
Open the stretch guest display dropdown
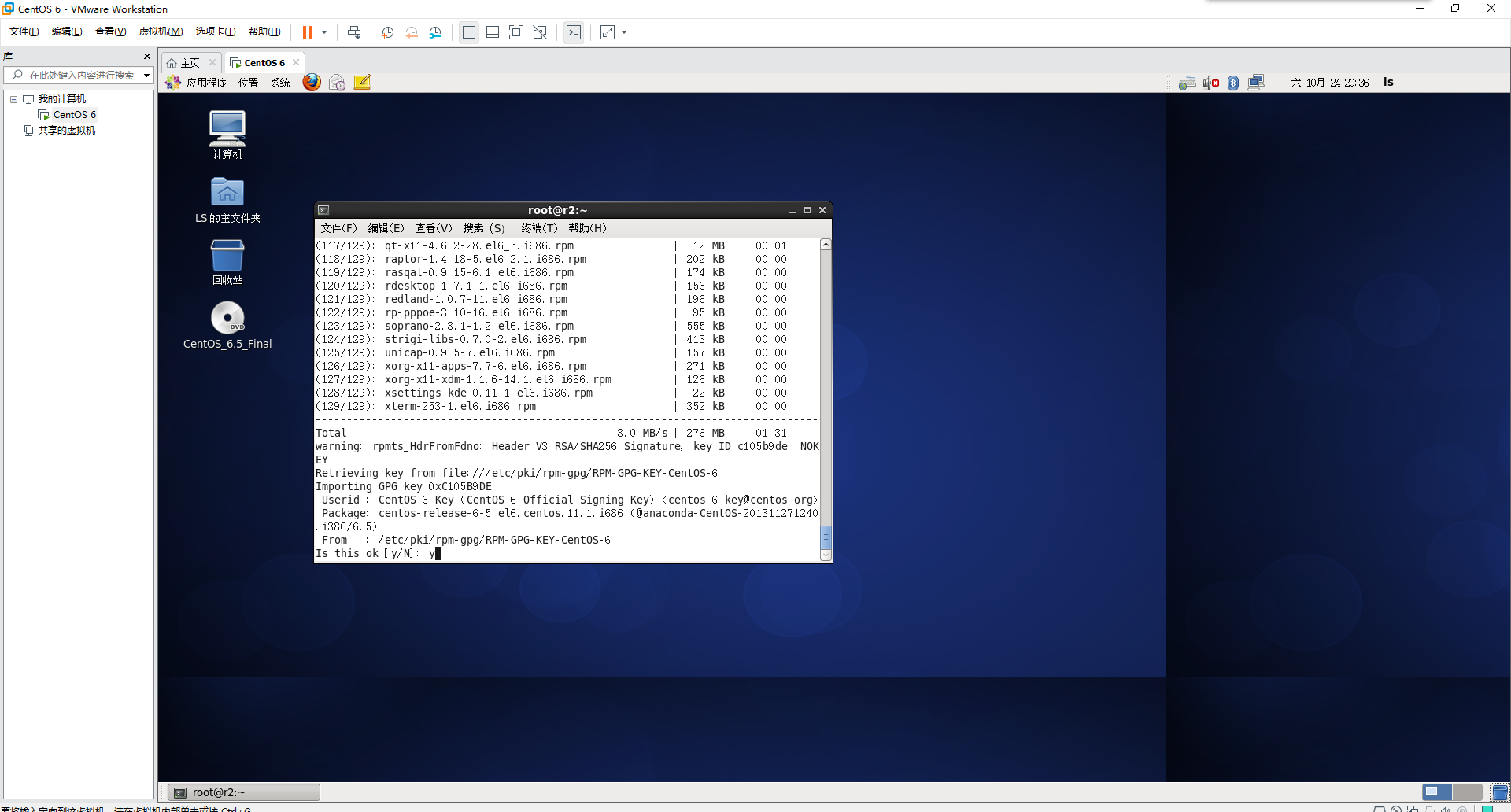pos(623,32)
